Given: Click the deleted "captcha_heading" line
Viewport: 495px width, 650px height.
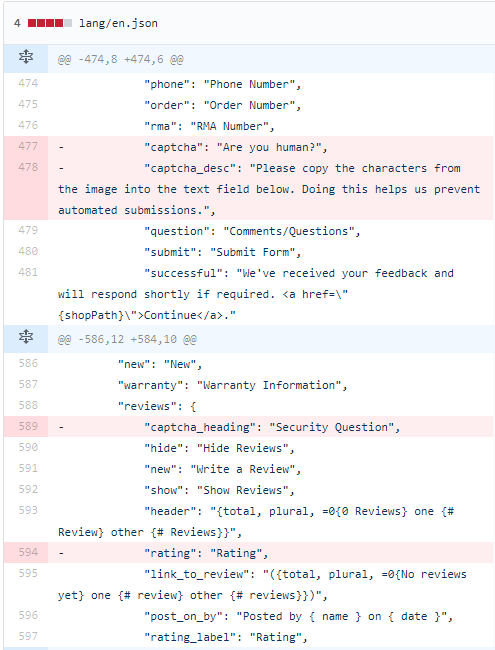Looking at the screenshot, I should (x=271, y=427).
